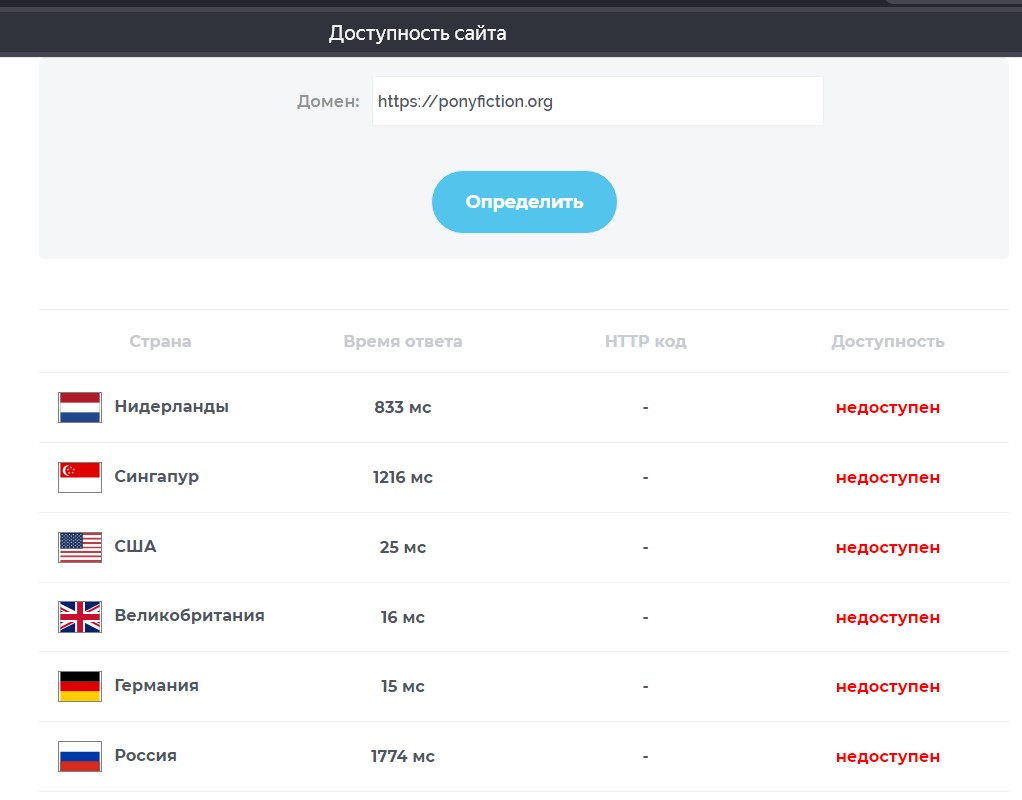Click the Домен: field label
Screen dimensions: 1022x800
328,101
